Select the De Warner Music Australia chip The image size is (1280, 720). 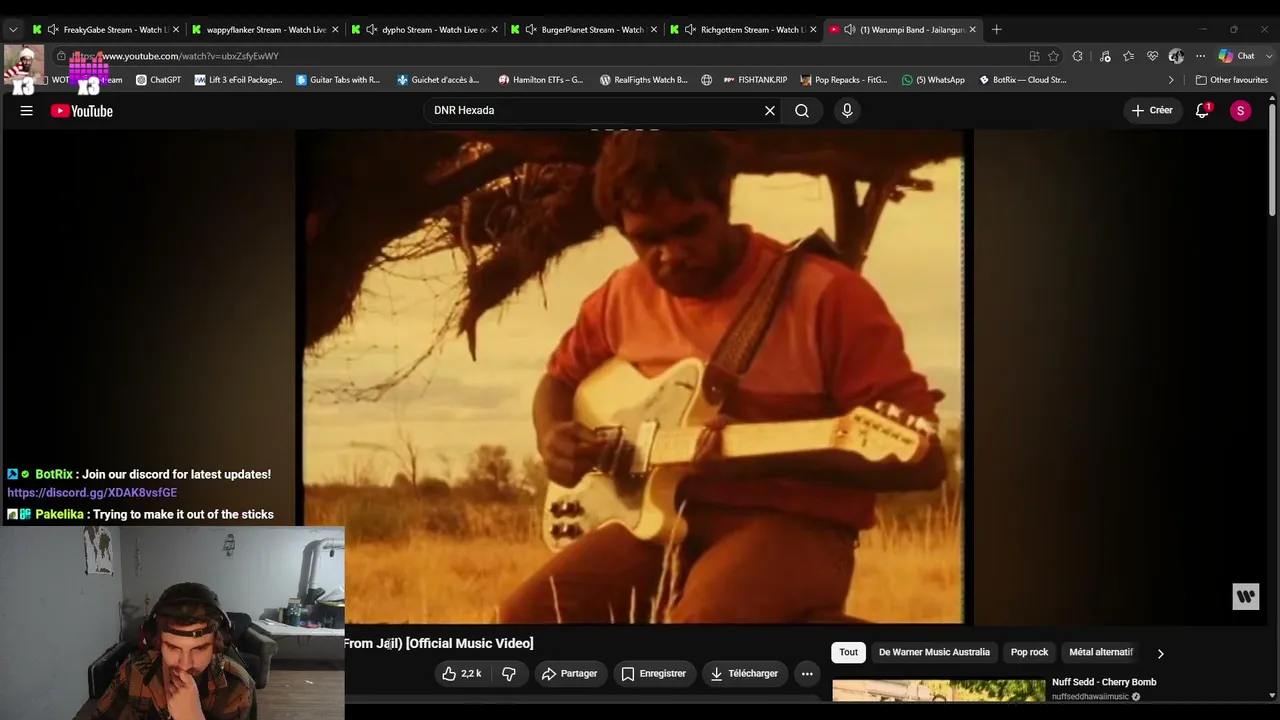coord(934,652)
